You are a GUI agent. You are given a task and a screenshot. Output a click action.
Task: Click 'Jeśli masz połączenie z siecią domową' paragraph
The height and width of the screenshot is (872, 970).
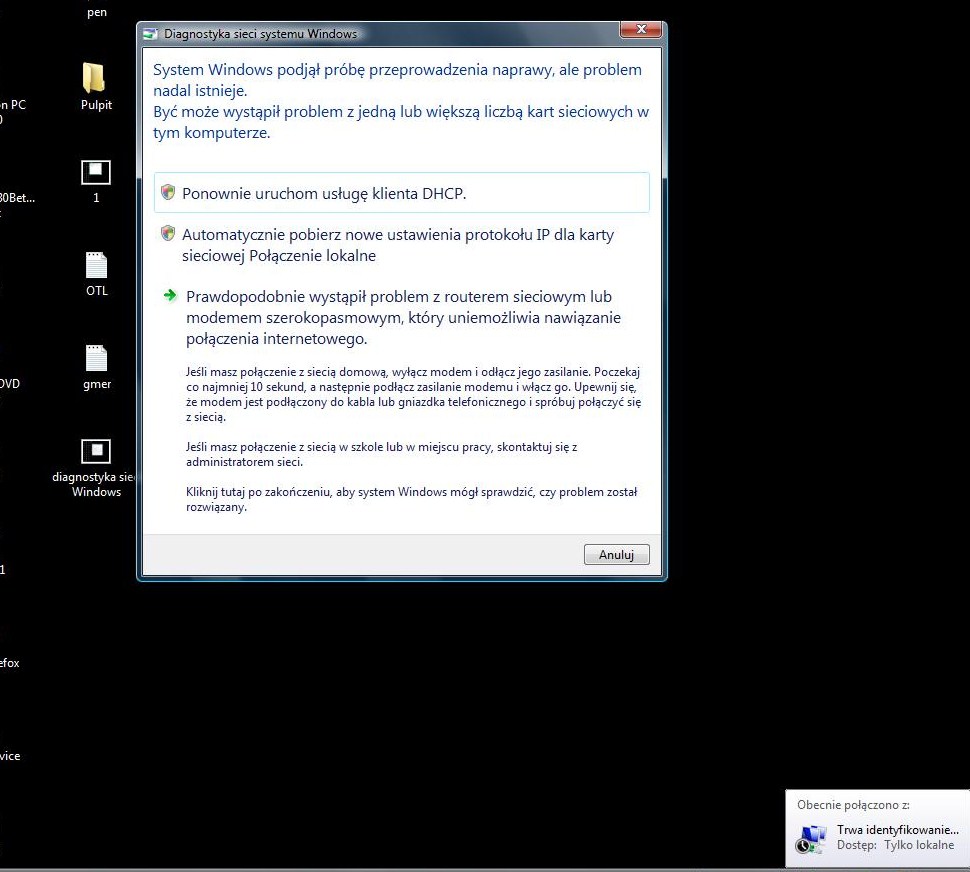413,395
